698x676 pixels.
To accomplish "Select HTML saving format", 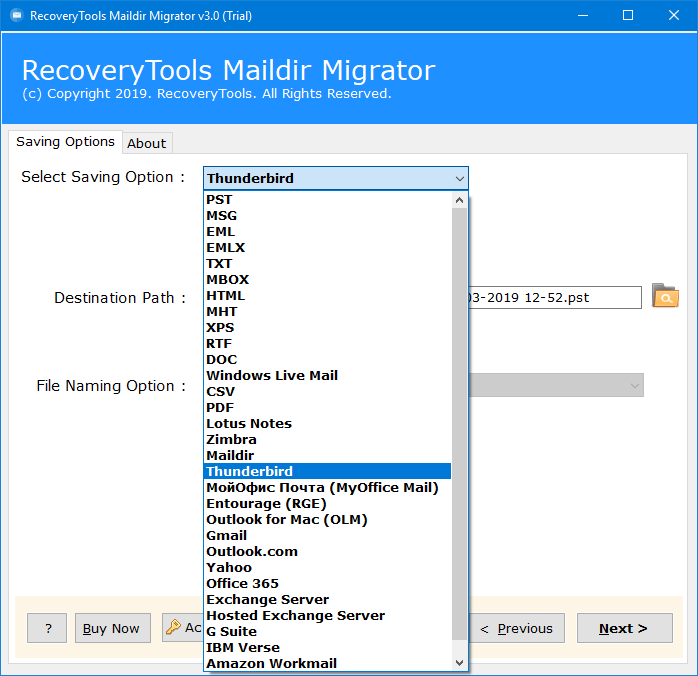I will pyautogui.click(x=327, y=295).
